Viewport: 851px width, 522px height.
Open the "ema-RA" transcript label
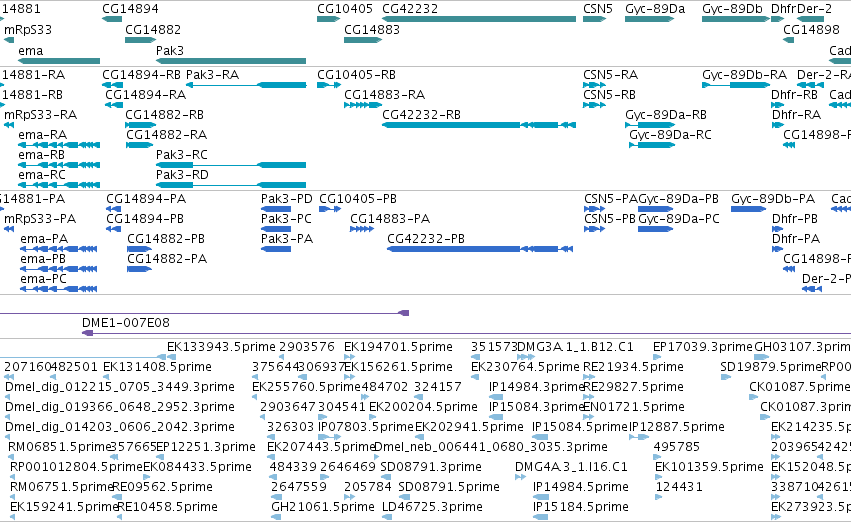point(42,135)
